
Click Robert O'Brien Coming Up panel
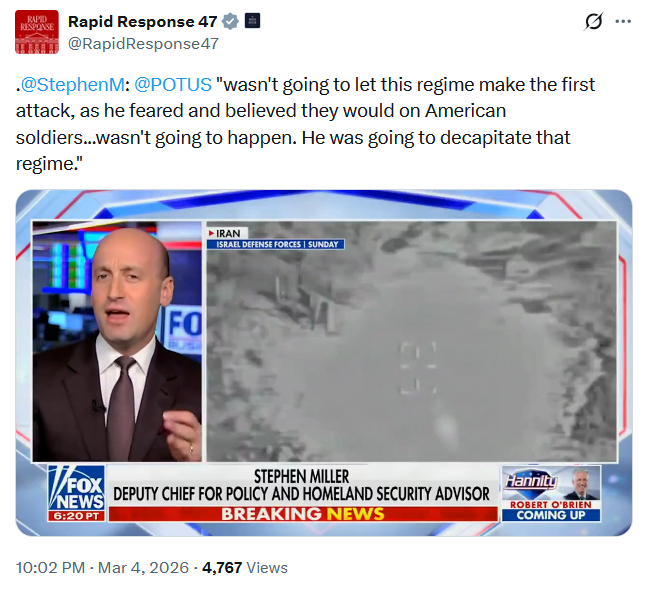click(551, 511)
